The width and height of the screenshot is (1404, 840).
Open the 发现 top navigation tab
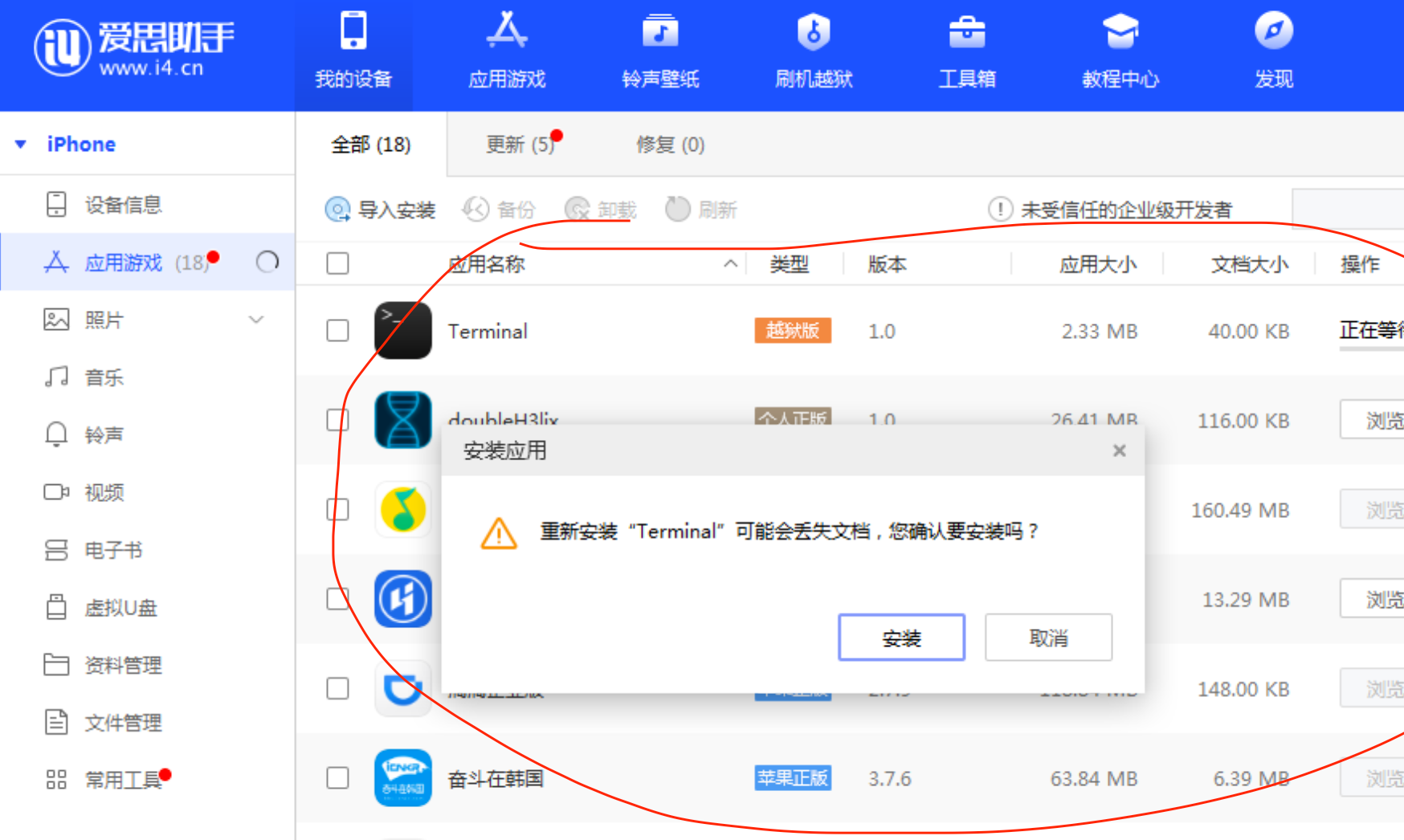[x=1274, y=50]
